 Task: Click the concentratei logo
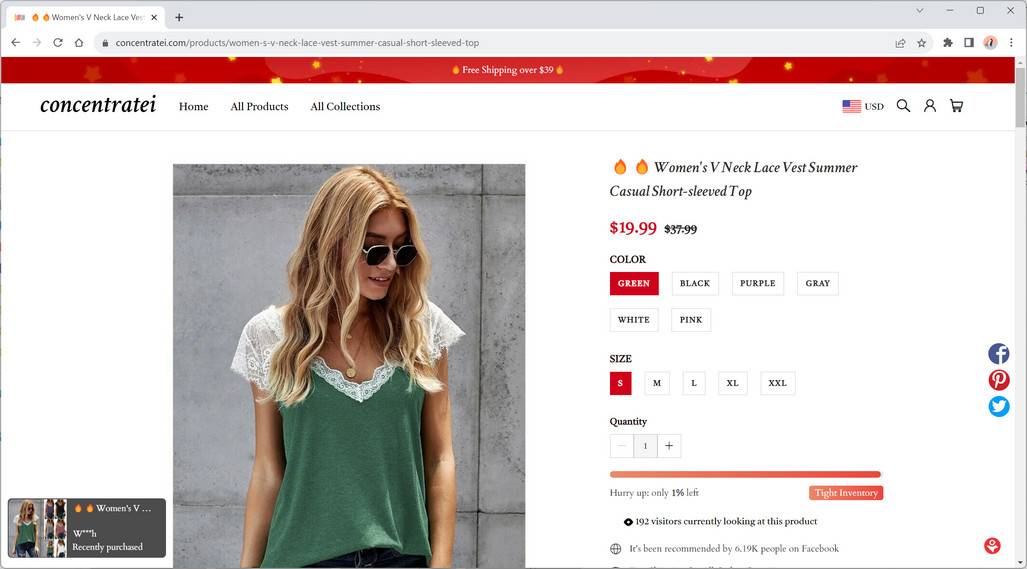click(98, 105)
